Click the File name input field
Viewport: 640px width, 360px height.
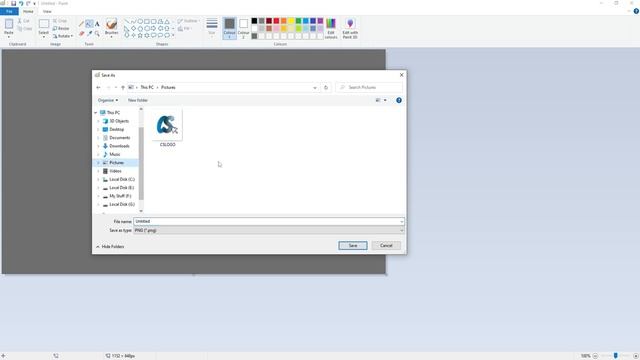[x=267, y=221]
